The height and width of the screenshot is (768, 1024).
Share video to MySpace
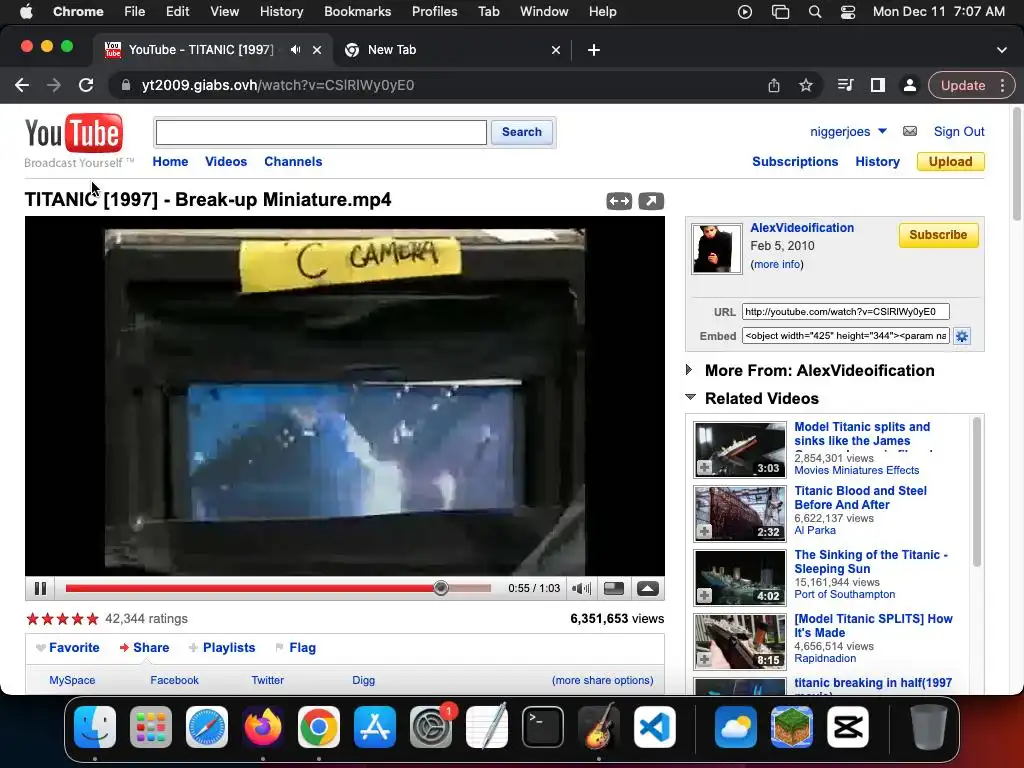tap(72, 680)
